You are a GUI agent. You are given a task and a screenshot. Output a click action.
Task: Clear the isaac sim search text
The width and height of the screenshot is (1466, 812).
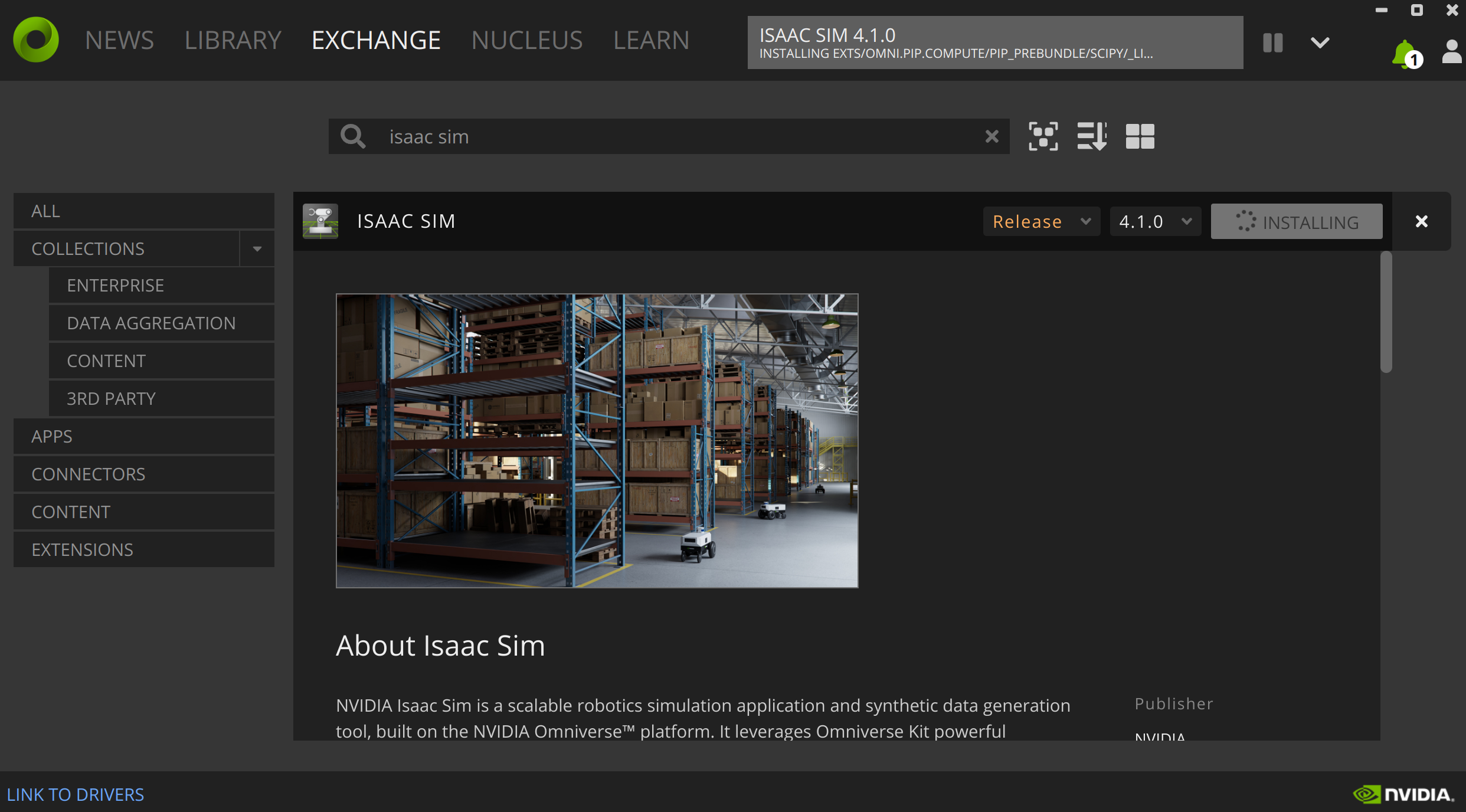(991, 136)
